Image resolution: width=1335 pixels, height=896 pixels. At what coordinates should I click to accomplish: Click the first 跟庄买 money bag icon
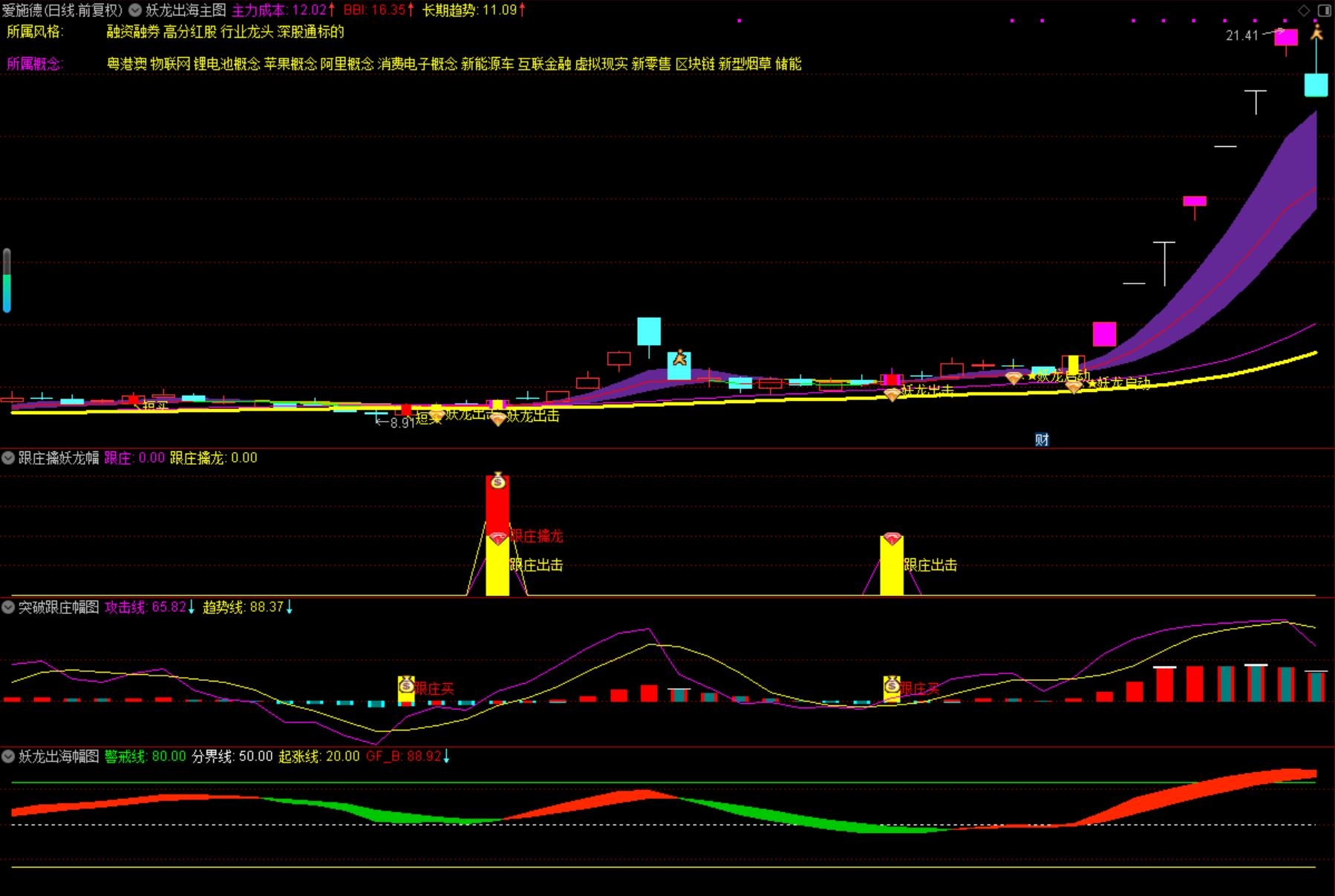tap(406, 686)
